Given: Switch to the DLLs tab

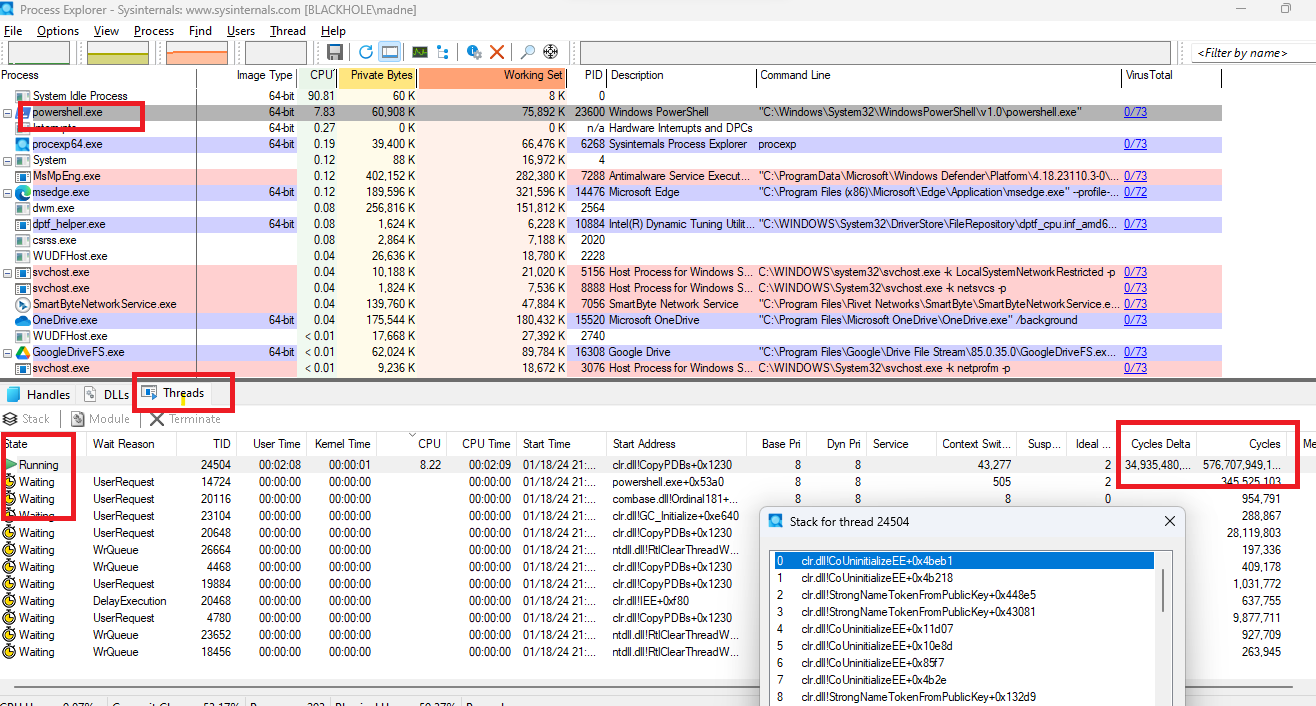Looking at the screenshot, I should point(107,394).
